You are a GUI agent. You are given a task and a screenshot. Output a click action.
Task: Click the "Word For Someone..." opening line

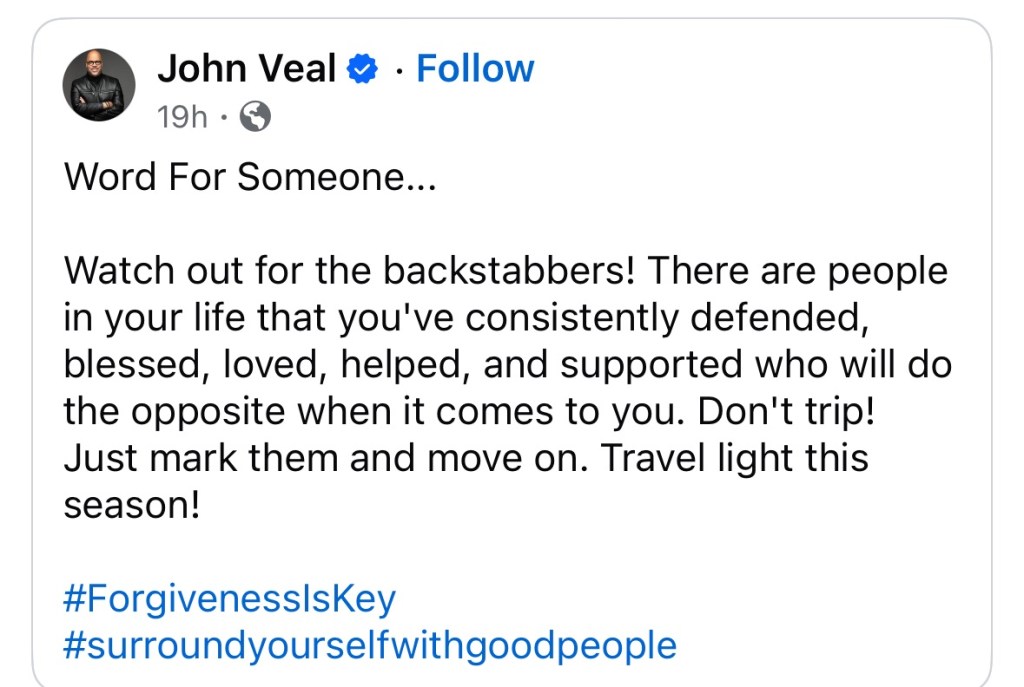pyautogui.click(x=250, y=178)
